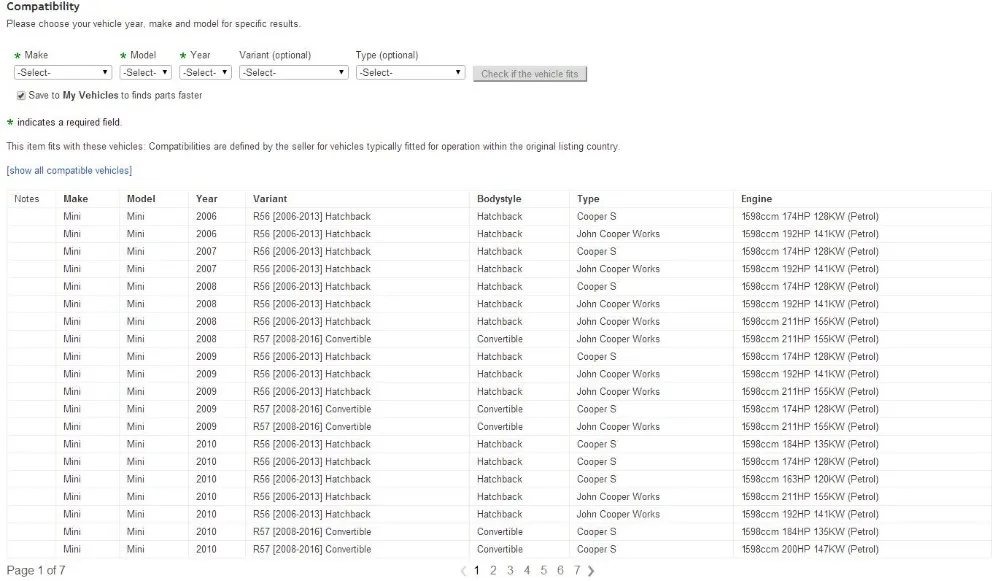Jump to page 5
The image size is (1000, 581).
point(543,571)
